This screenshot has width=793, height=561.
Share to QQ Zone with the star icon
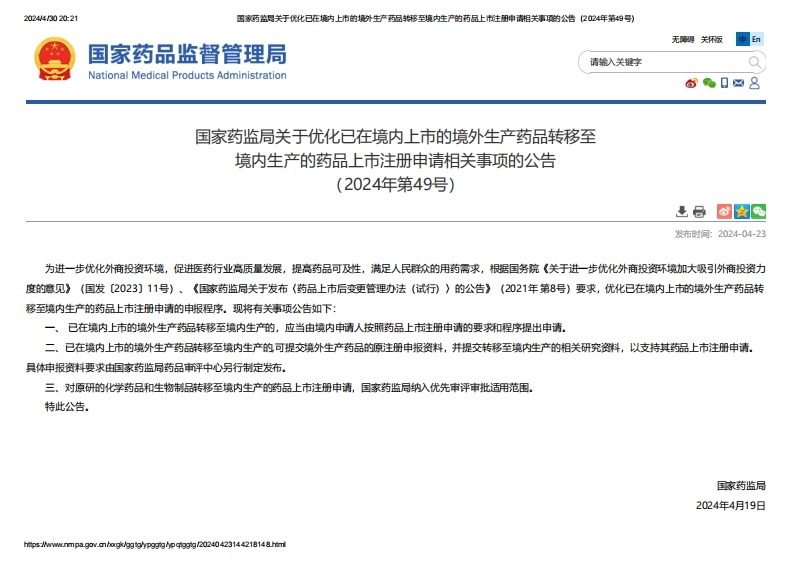tap(742, 211)
